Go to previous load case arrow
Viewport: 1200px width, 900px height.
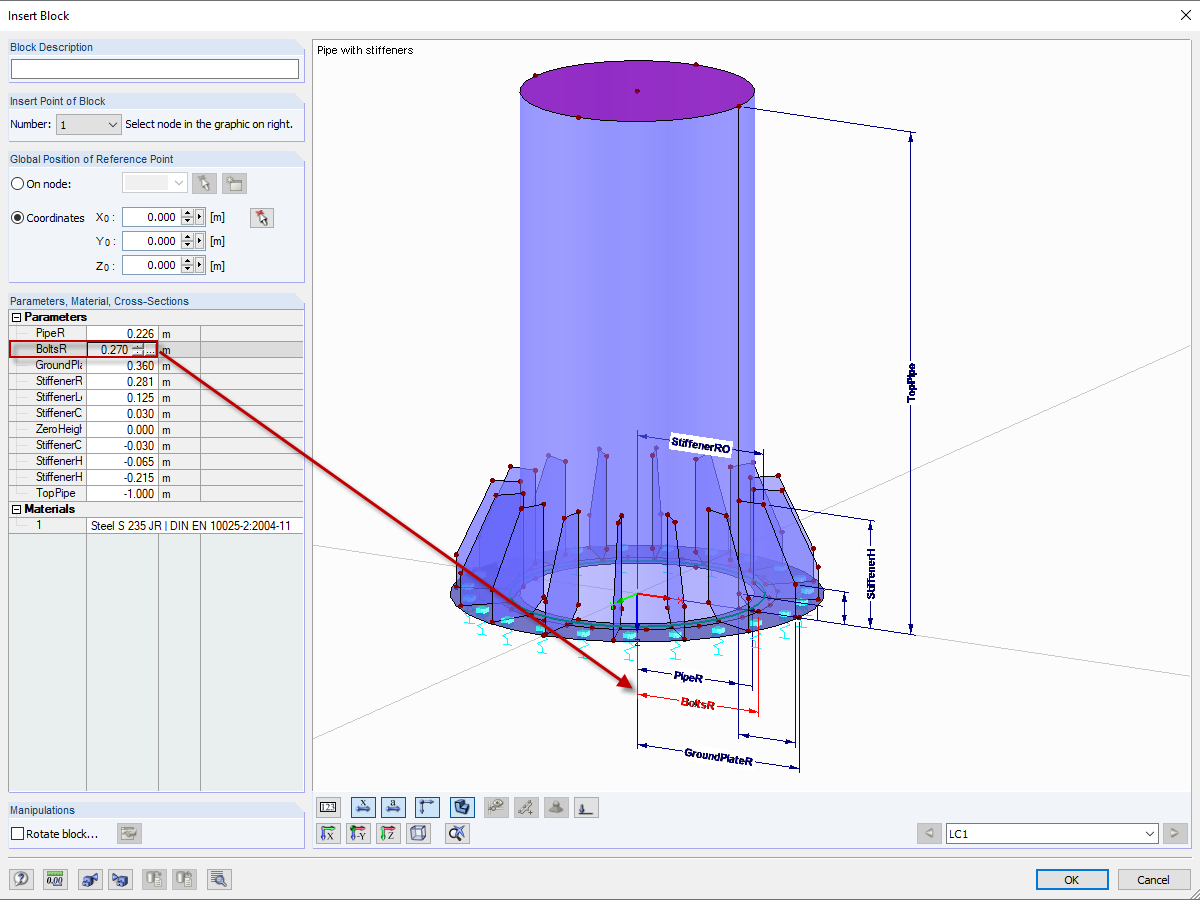tap(929, 833)
